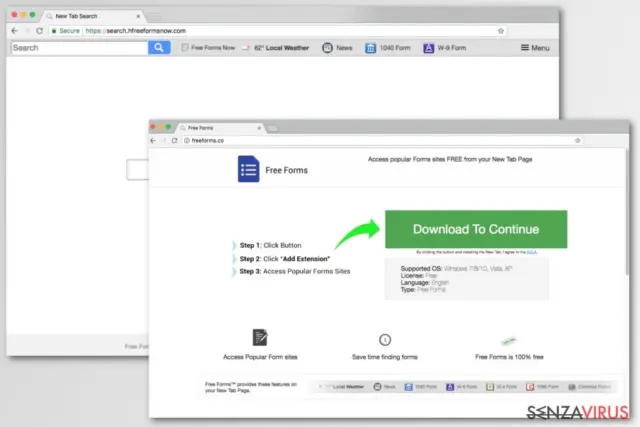The height and width of the screenshot is (427, 640).
Task: Select the New Tab Search tab
Action: pos(92,16)
